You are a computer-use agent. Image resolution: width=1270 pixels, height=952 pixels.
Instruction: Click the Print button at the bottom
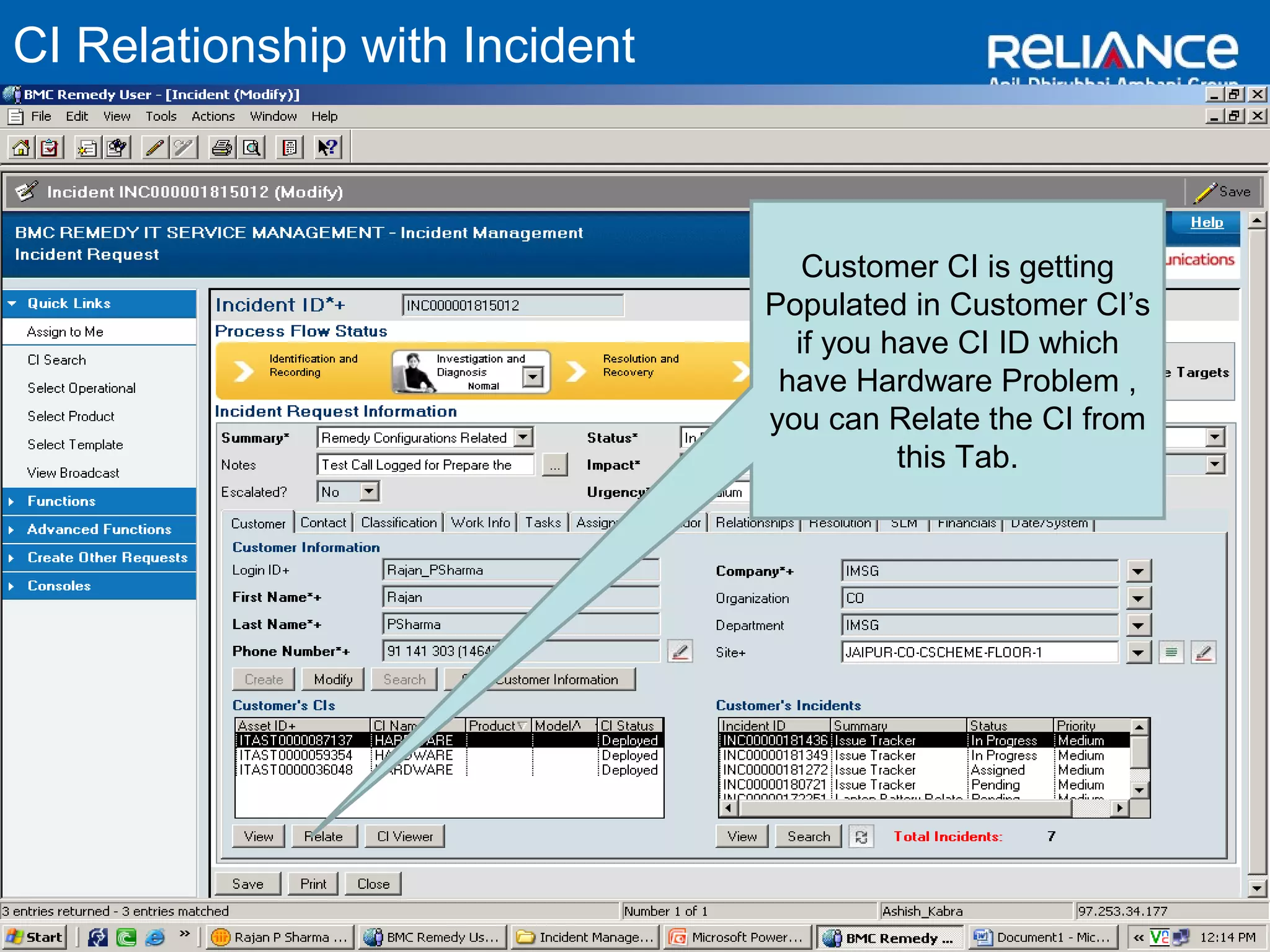coord(313,884)
